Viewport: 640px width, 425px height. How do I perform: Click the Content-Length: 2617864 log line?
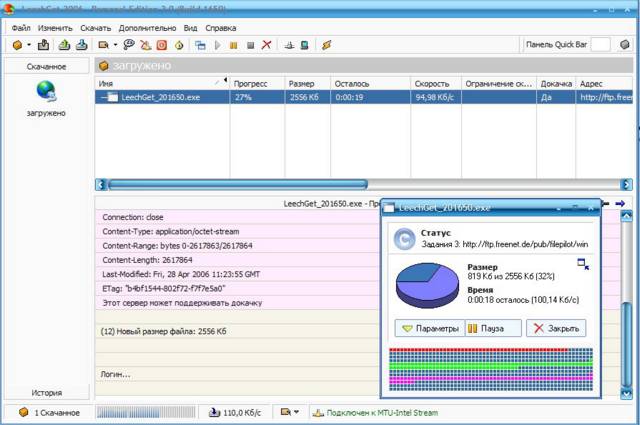[x=237, y=260]
